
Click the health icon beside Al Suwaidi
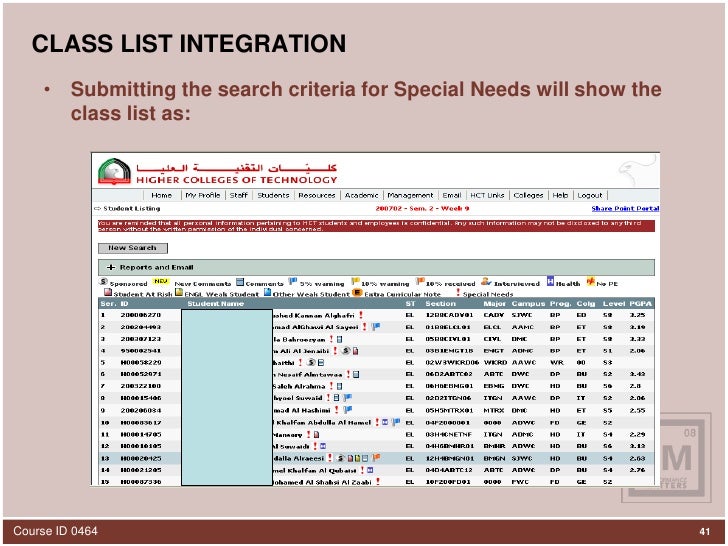(323, 446)
